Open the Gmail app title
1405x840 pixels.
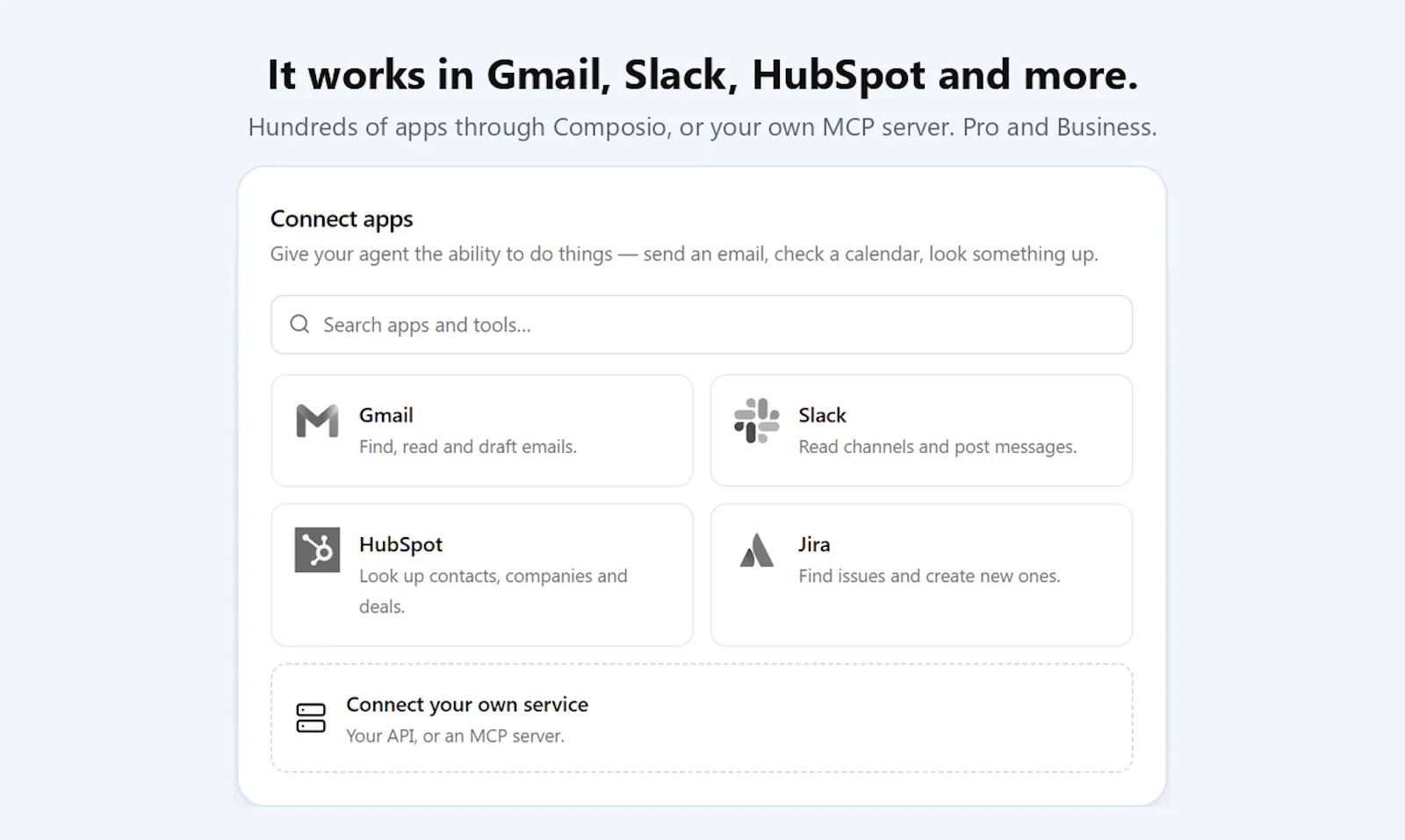[x=386, y=415]
